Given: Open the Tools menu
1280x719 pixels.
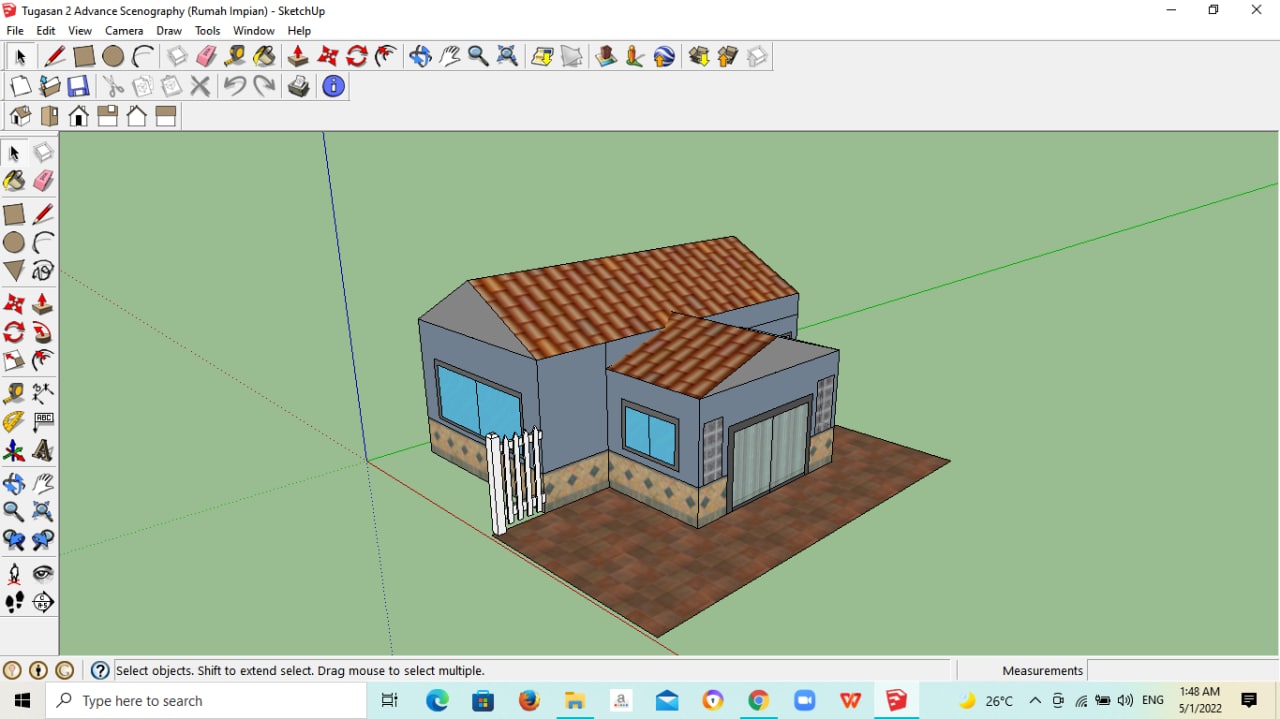Looking at the screenshot, I should (x=207, y=31).
